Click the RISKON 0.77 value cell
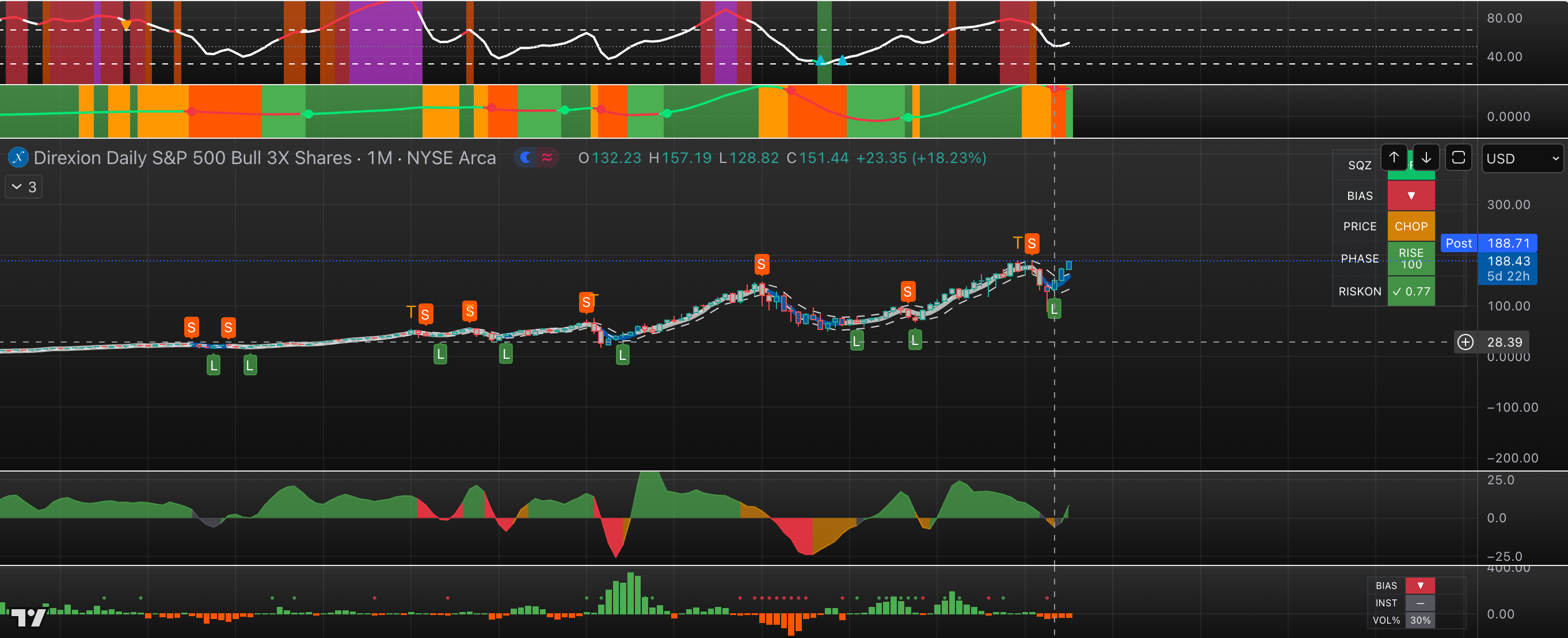Image resolution: width=1568 pixels, height=638 pixels. pyautogui.click(x=1411, y=291)
